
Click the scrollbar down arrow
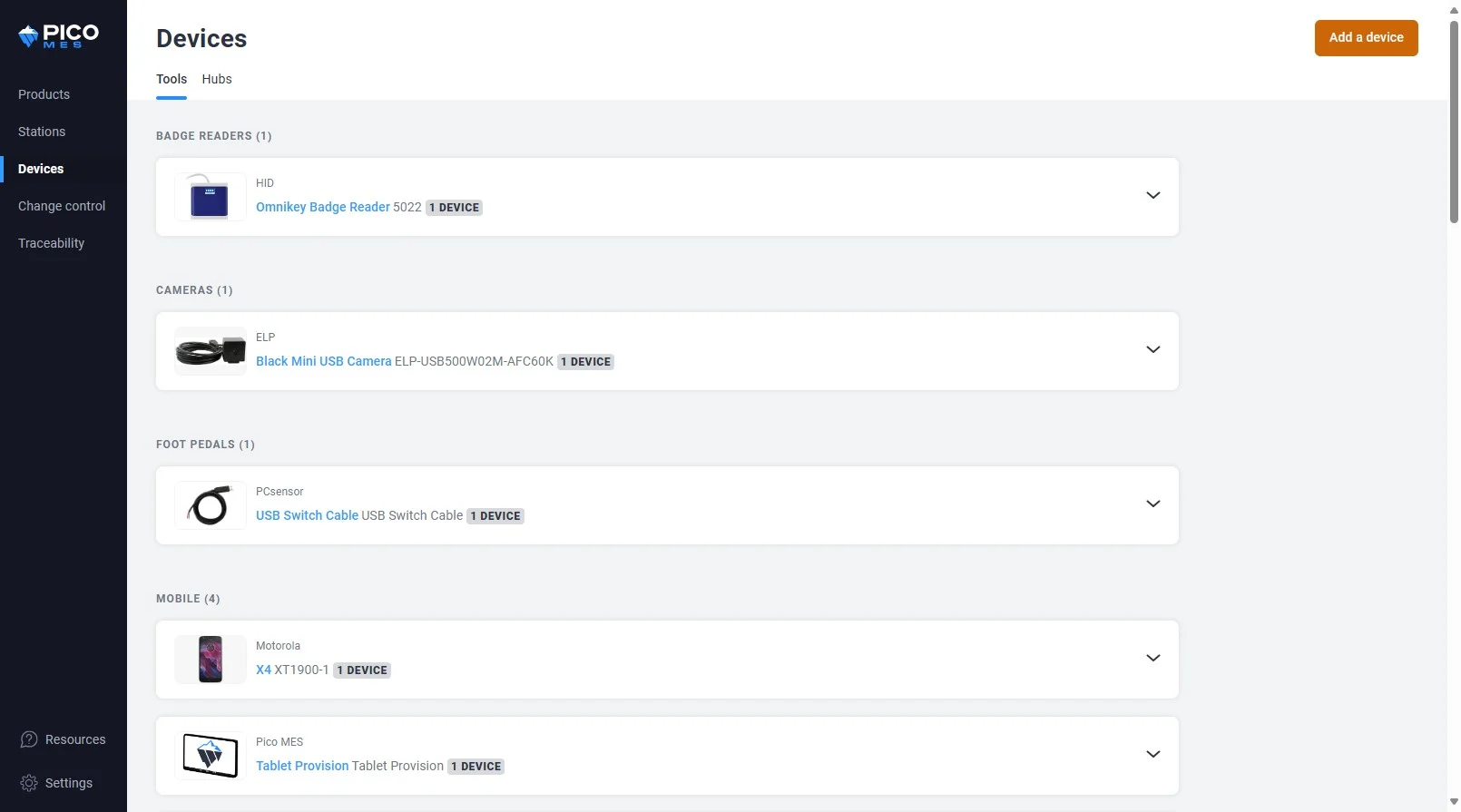(1454, 802)
